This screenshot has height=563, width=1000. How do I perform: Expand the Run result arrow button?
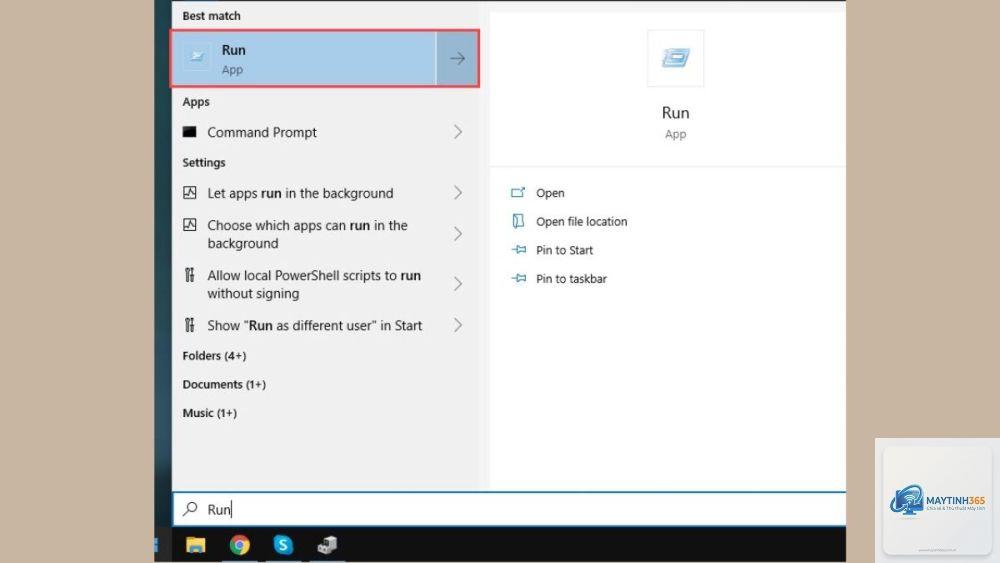(x=457, y=59)
